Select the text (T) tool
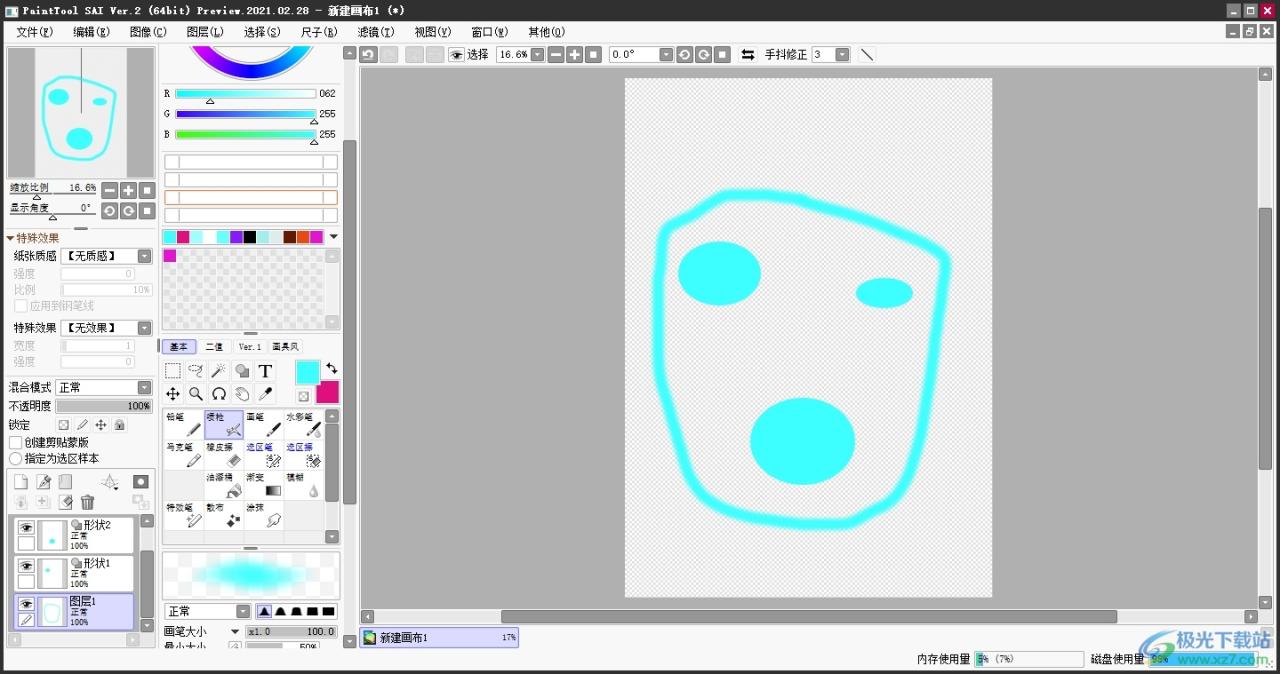1280x674 pixels. pos(265,371)
